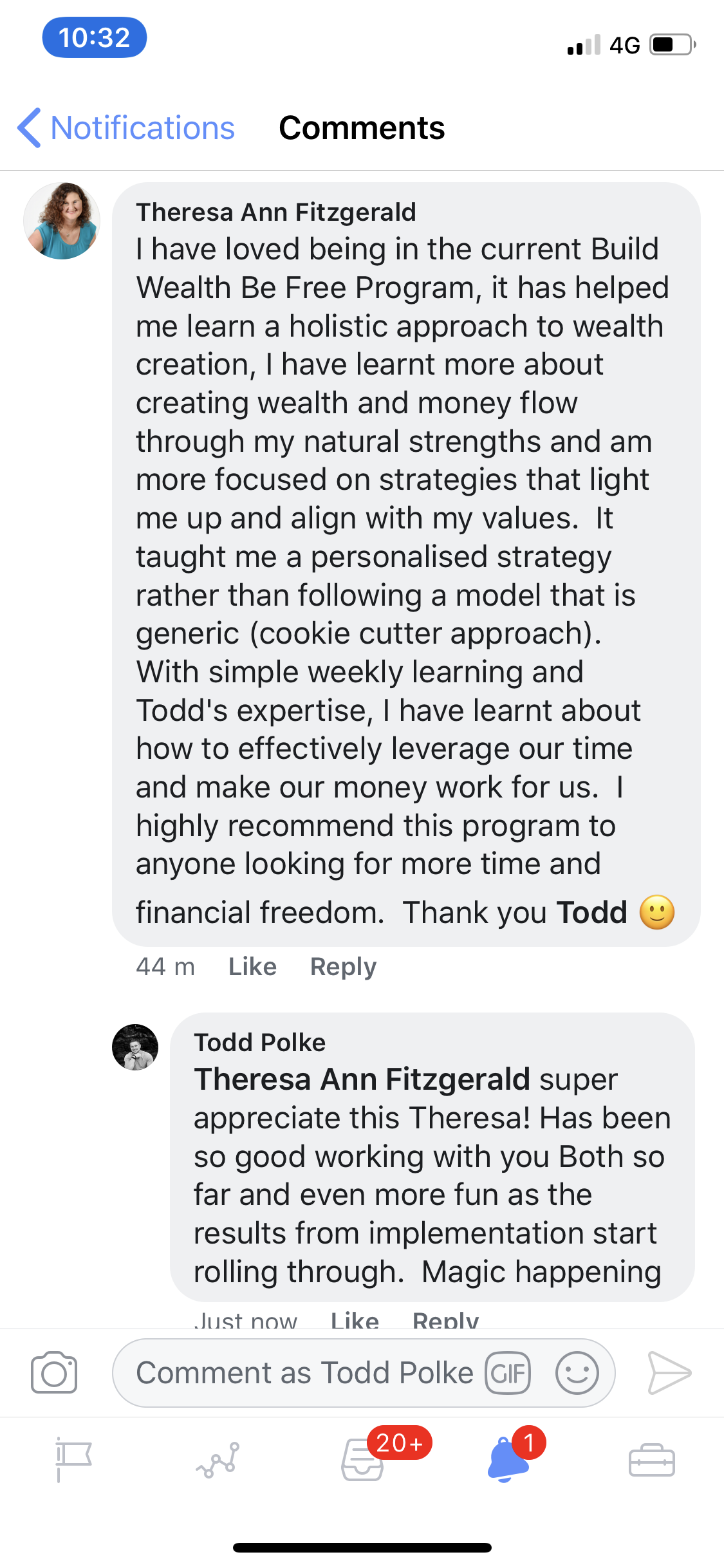Open the Pages flag tab

click(73, 1460)
